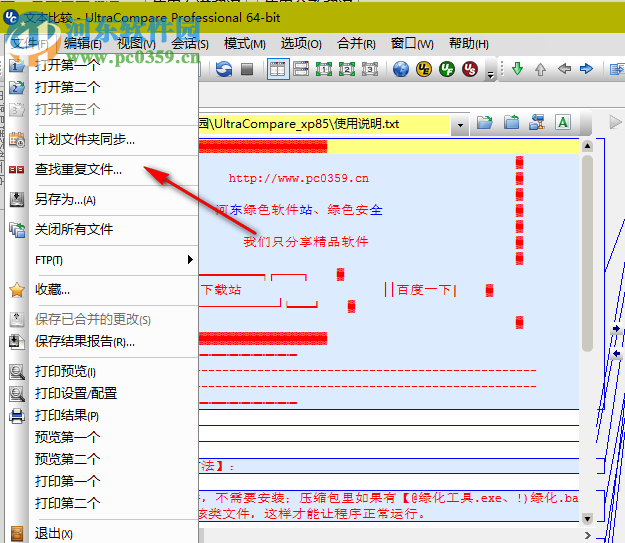
Task: Go to next difference green down arrow
Action: tap(517, 69)
